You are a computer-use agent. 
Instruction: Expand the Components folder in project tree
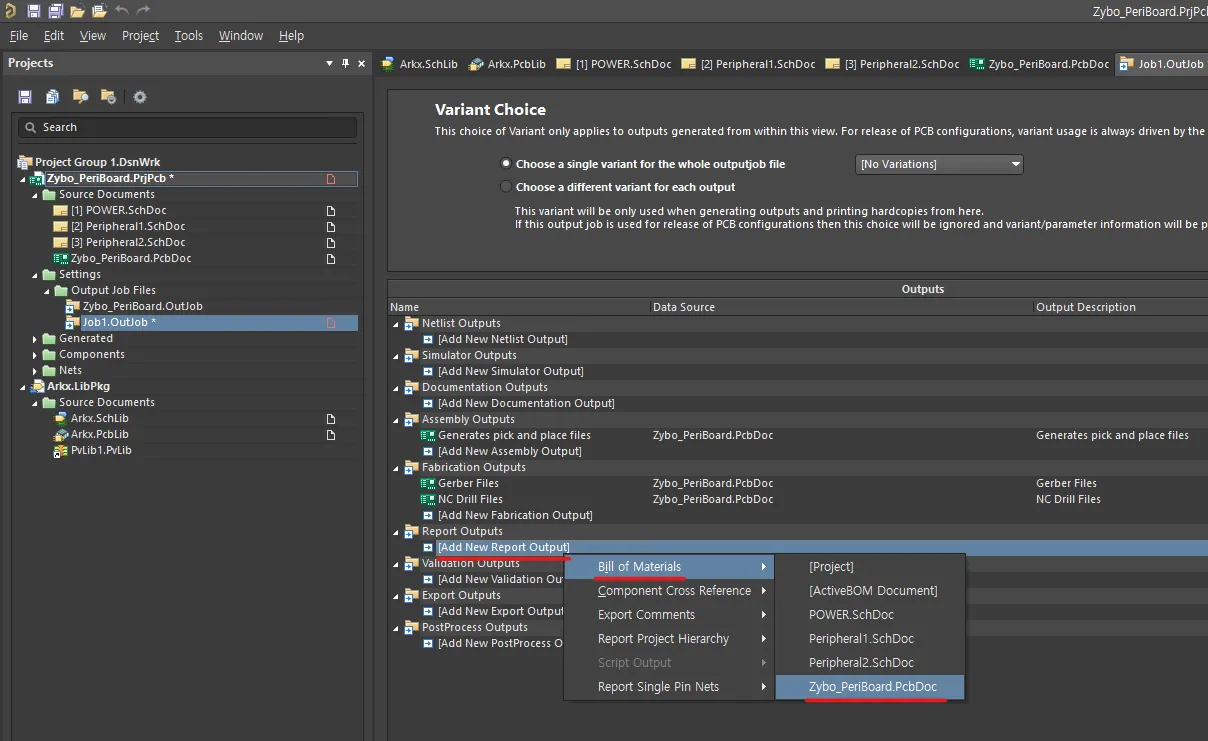pyautogui.click(x=36, y=354)
